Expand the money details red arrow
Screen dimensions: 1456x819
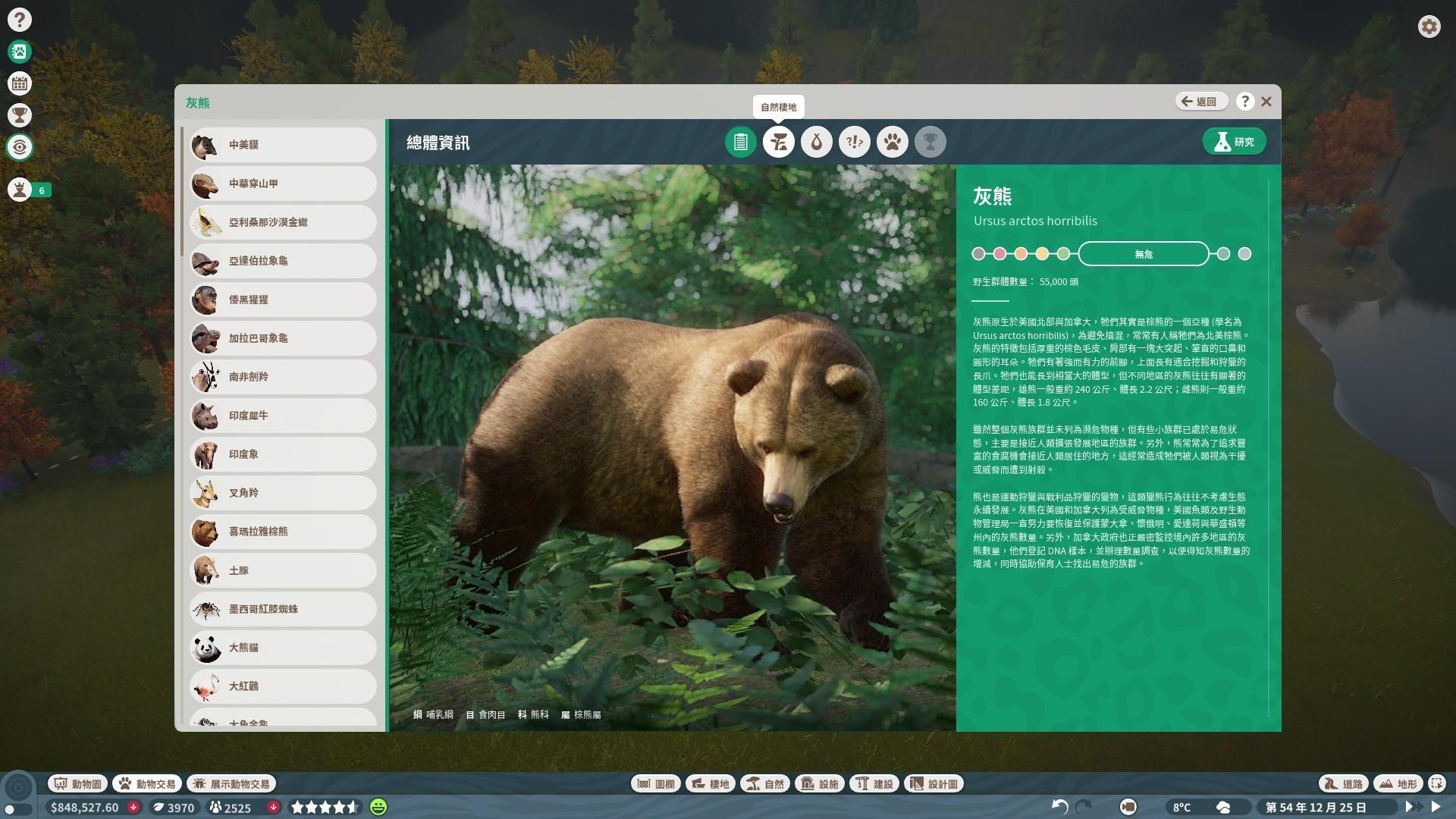click(x=133, y=807)
